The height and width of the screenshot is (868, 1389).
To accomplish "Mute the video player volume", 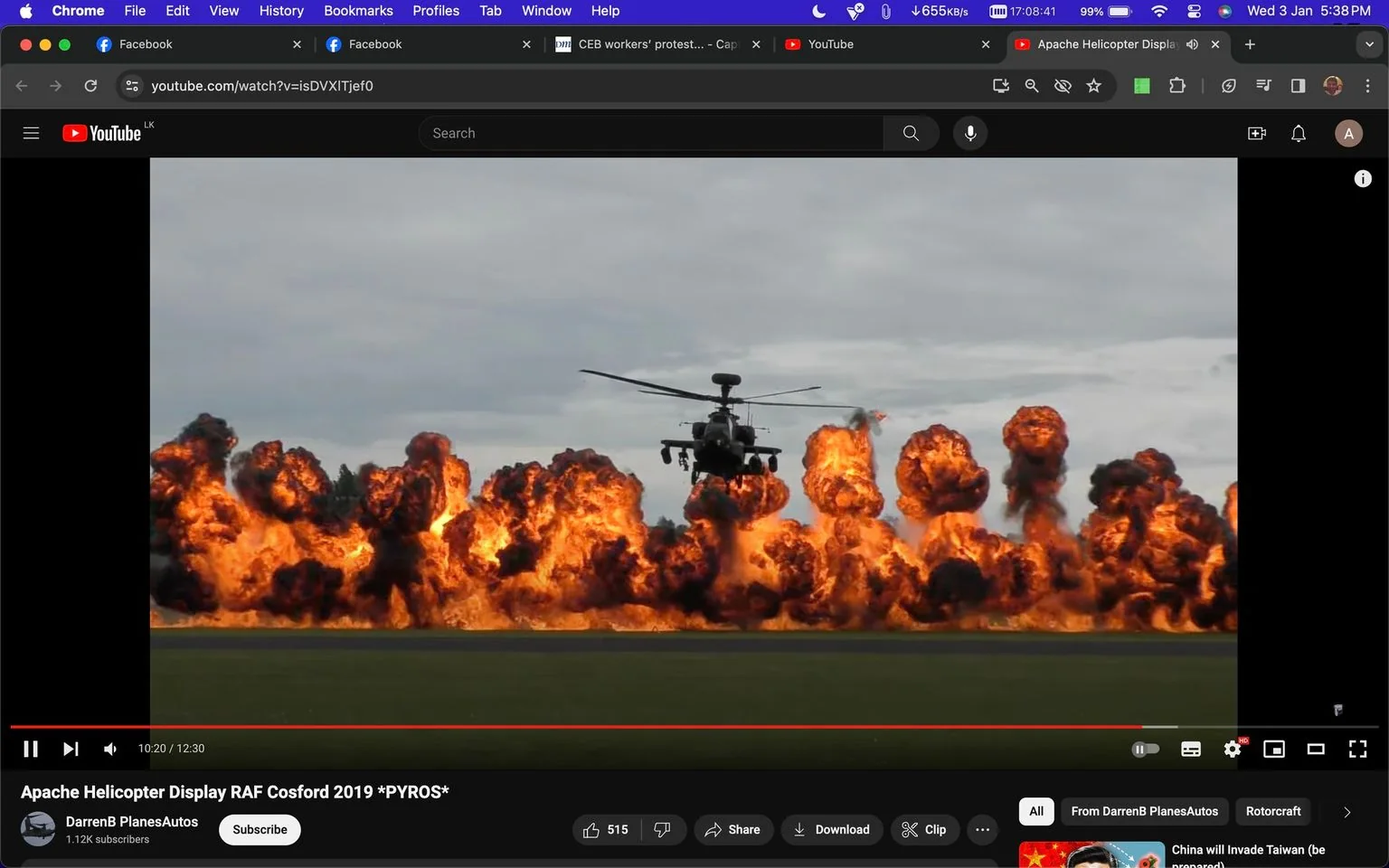I will [x=110, y=749].
